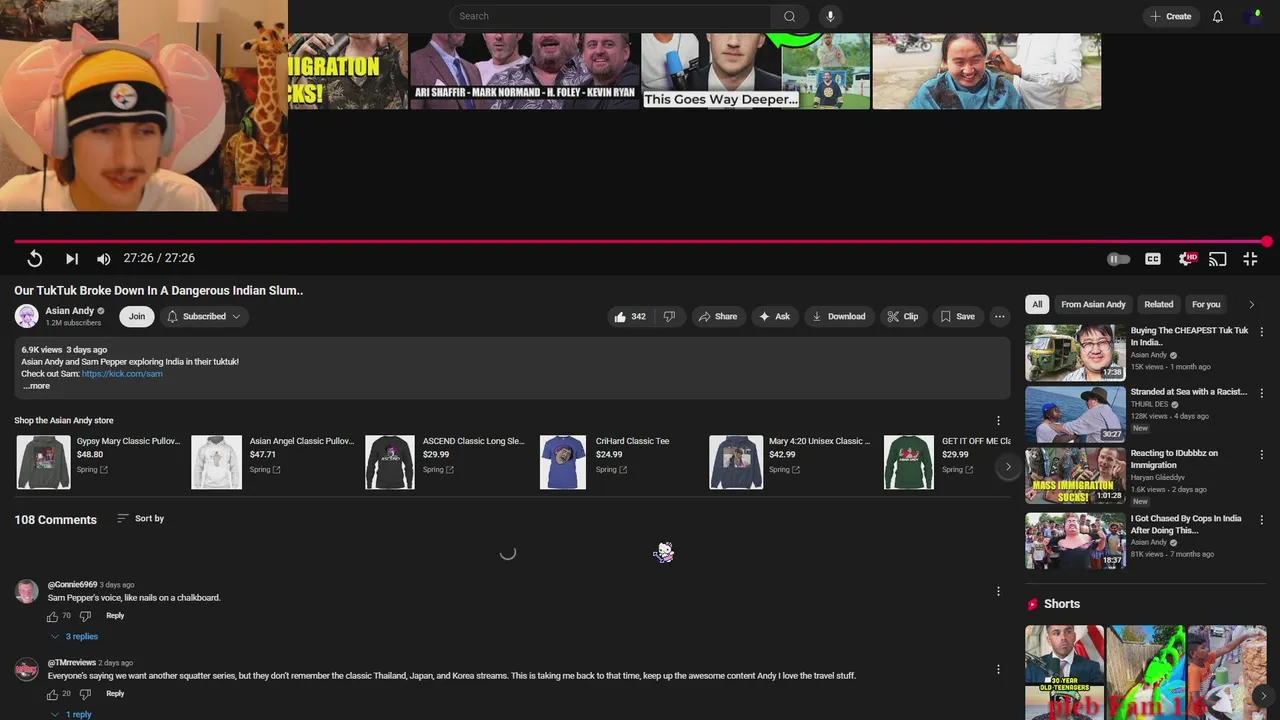
Task: Open Asian Andy channel avatar
Action: coord(26,316)
